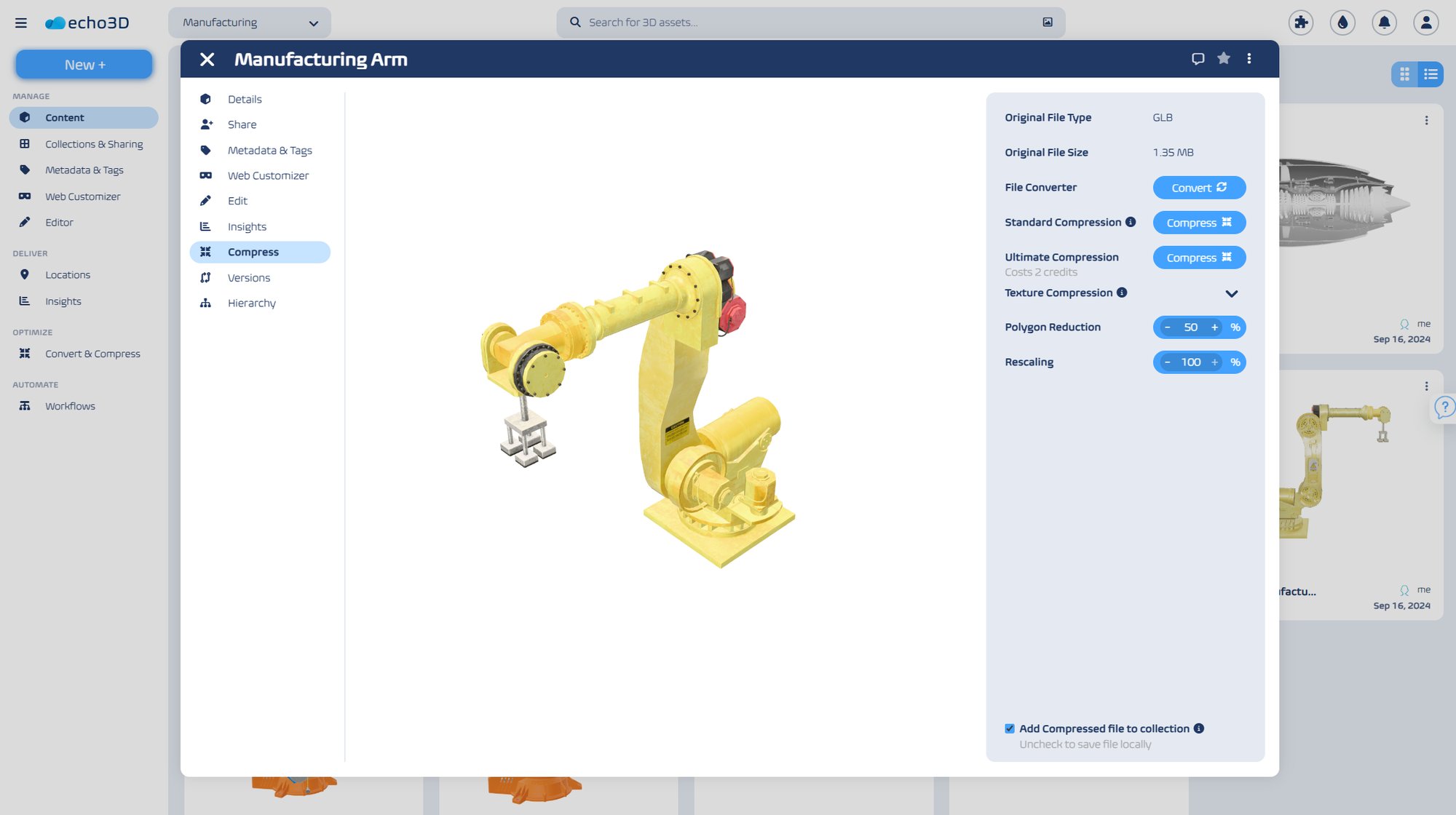Open comments icon in dialog header

point(1198,59)
